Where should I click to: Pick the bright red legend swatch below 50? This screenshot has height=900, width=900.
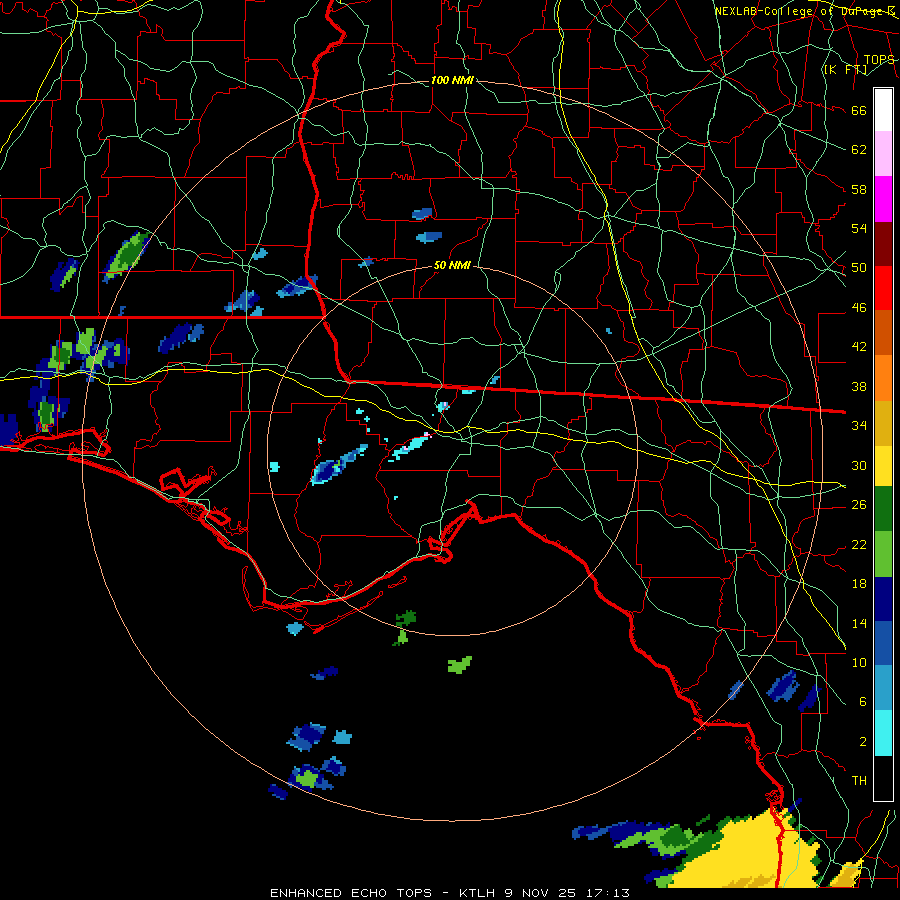click(883, 288)
